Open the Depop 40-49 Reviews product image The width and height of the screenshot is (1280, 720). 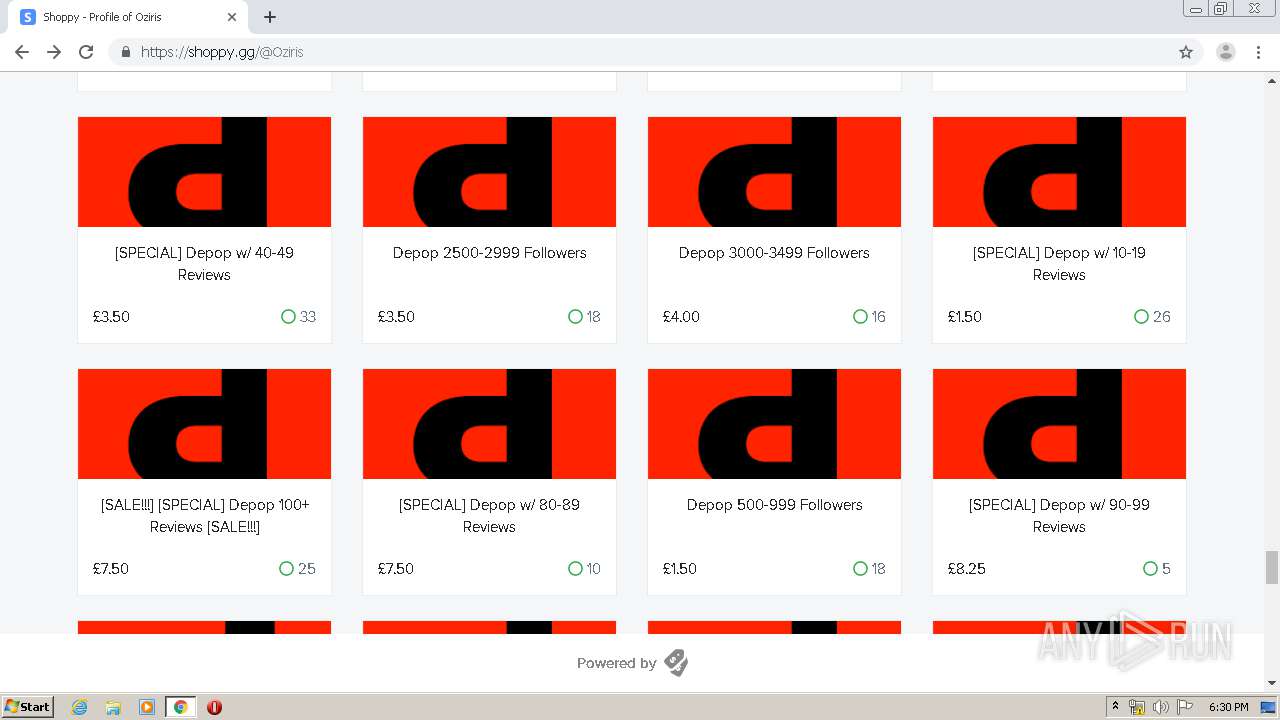(204, 172)
